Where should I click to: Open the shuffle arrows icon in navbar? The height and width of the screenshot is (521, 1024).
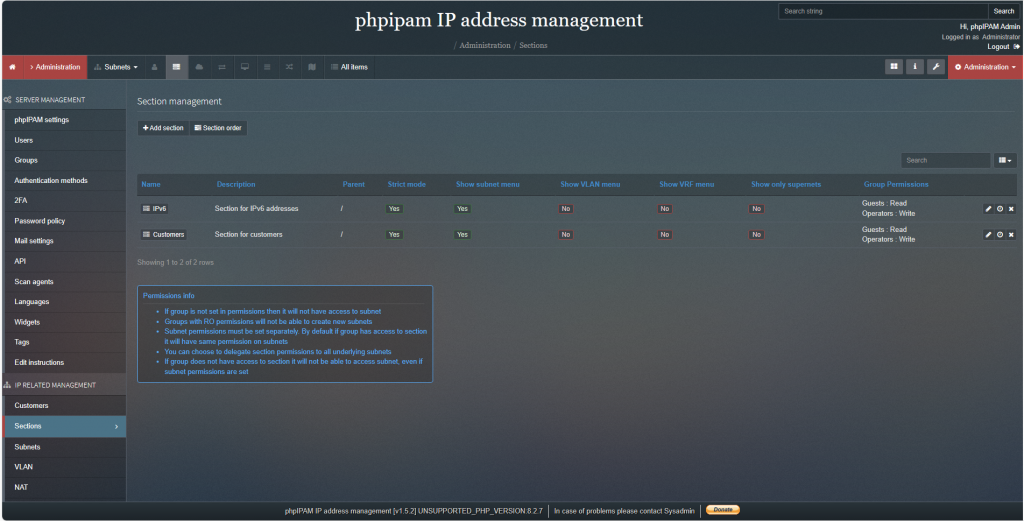coord(289,67)
